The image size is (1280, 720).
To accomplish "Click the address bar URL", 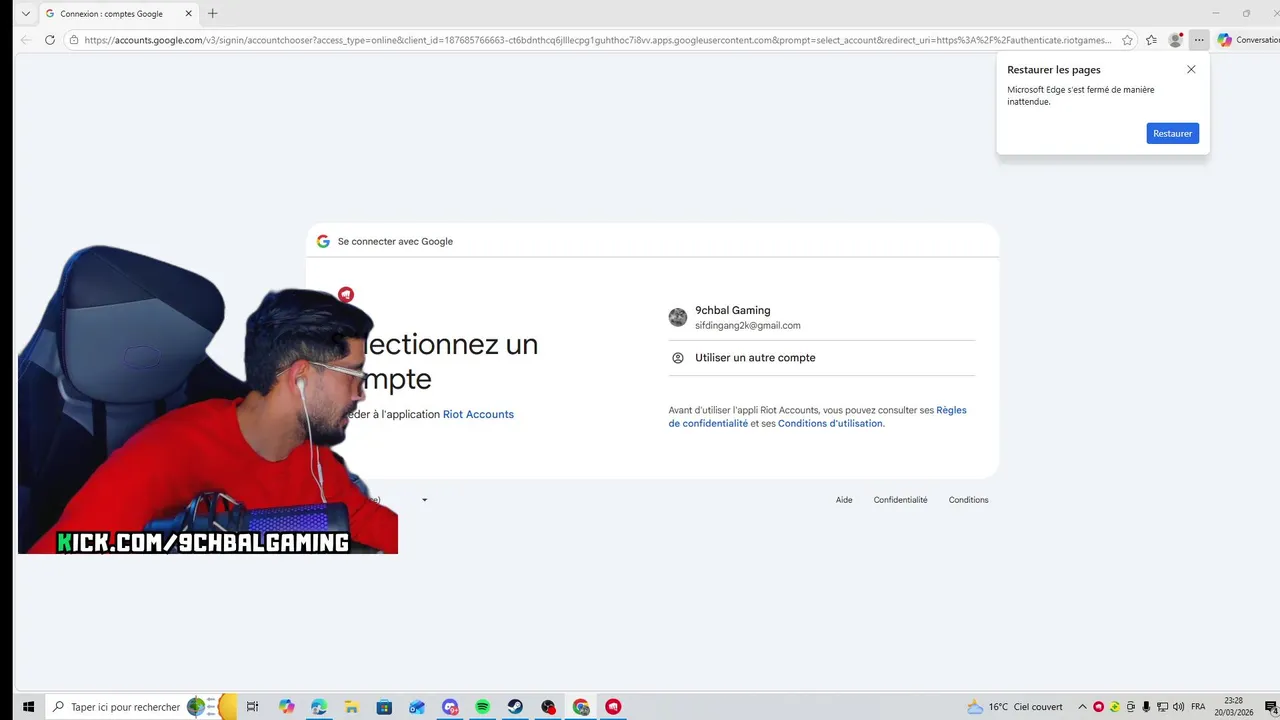I will coord(597,40).
